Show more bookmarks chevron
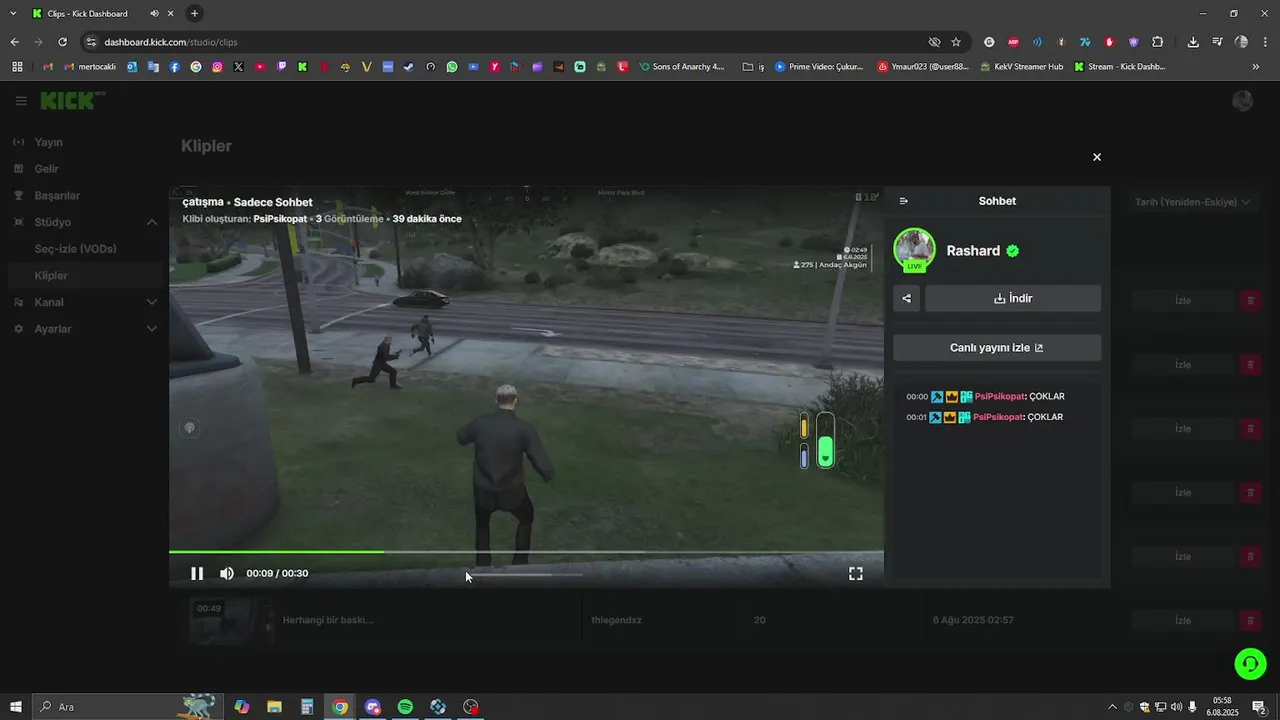The width and height of the screenshot is (1280, 720). (1256, 67)
